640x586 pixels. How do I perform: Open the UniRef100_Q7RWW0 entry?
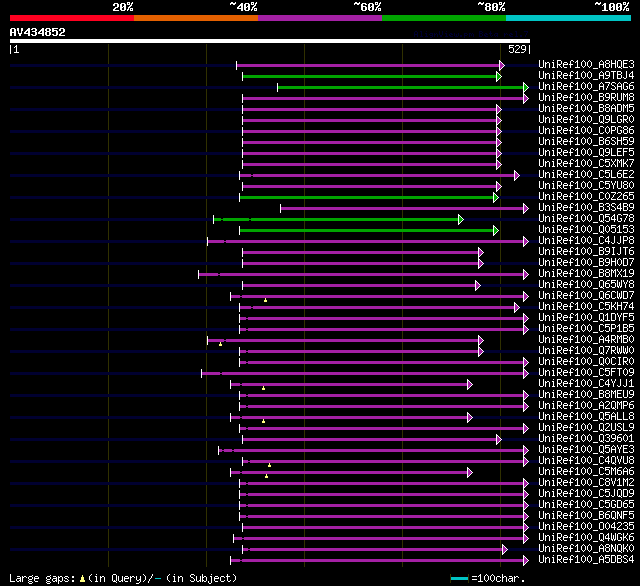click(x=586, y=351)
